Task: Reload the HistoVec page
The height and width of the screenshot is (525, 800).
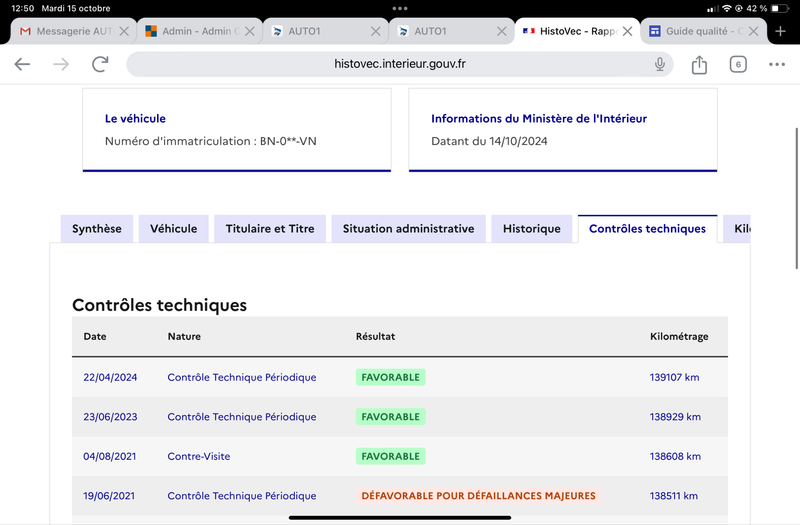Action: click(100, 64)
